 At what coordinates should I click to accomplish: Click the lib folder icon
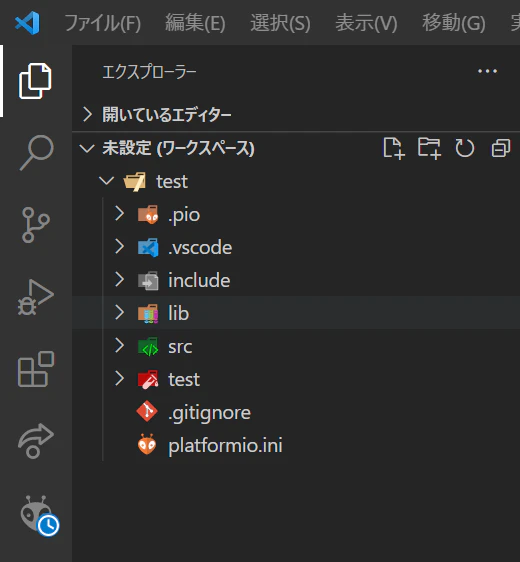pos(148,313)
